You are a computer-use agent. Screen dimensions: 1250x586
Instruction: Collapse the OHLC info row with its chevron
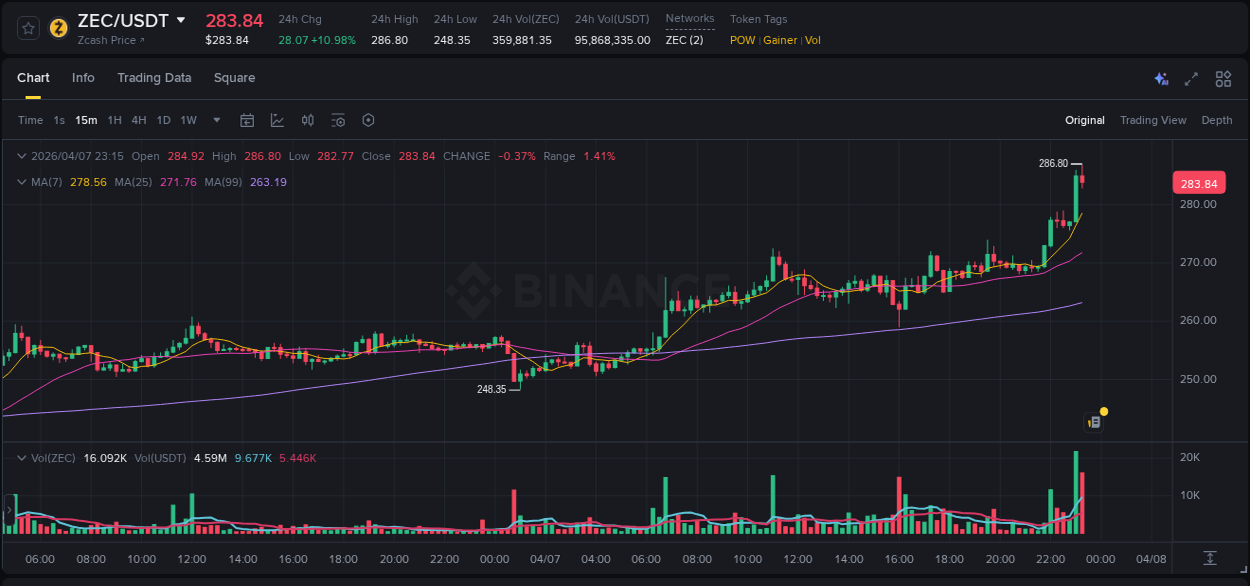click(x=21, y=156)
